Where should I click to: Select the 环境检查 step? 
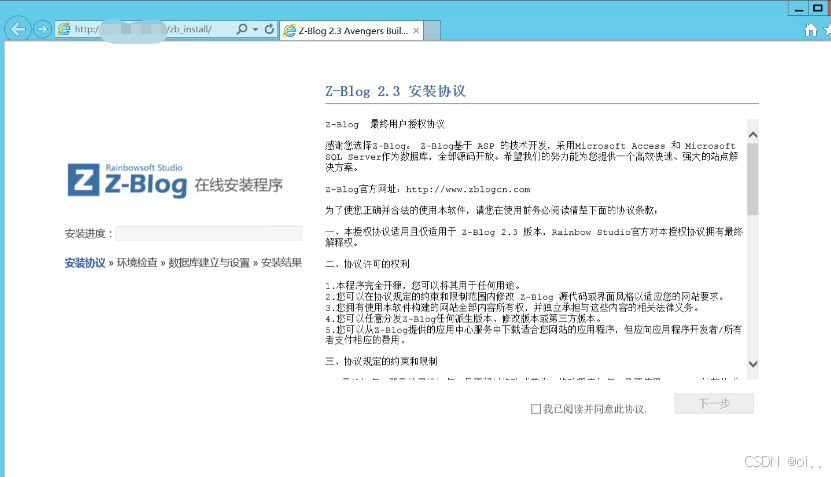pos(137,263)
